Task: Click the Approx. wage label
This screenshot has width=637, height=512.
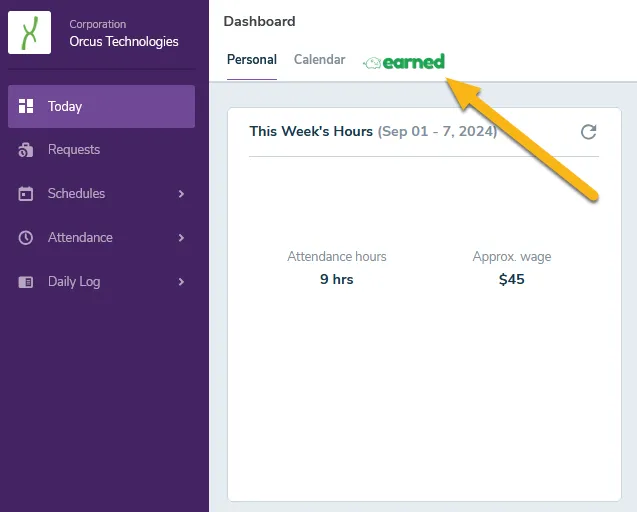Action: click(x=512, y=257)
